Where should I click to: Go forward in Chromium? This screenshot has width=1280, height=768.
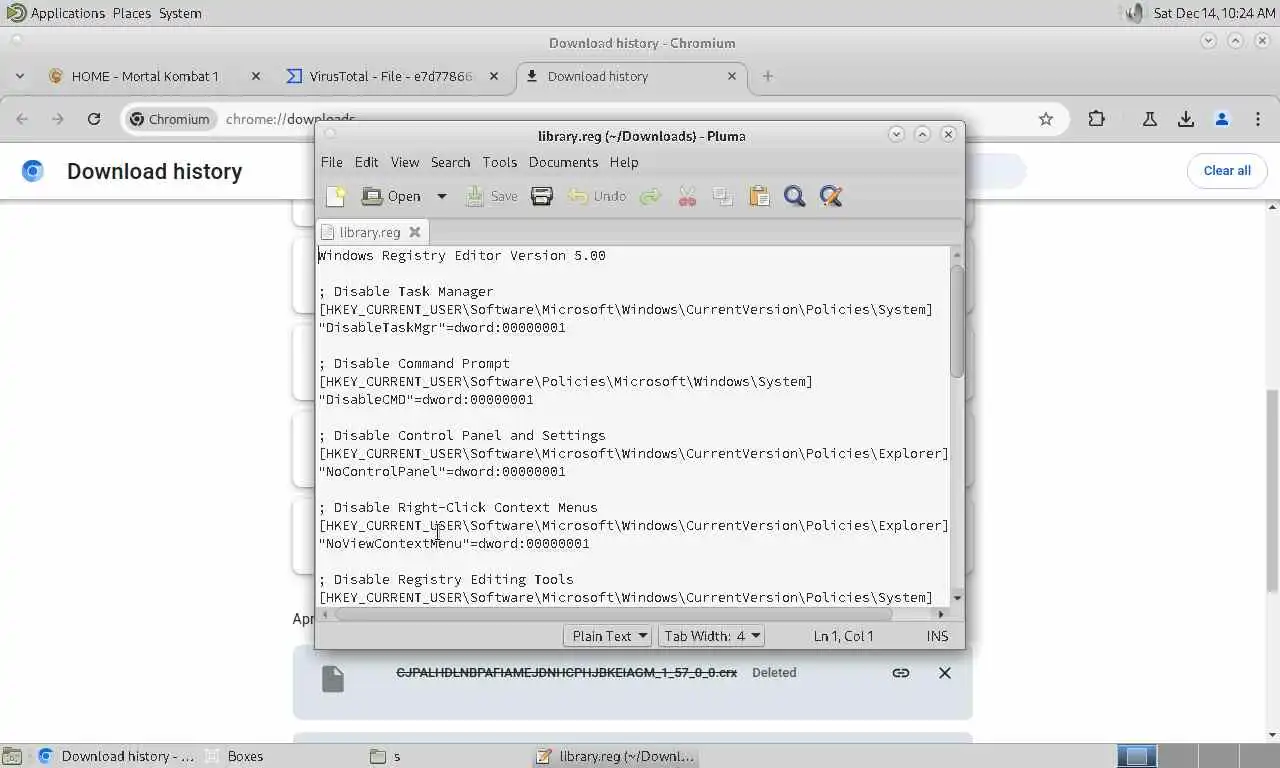tap(58, 119)
